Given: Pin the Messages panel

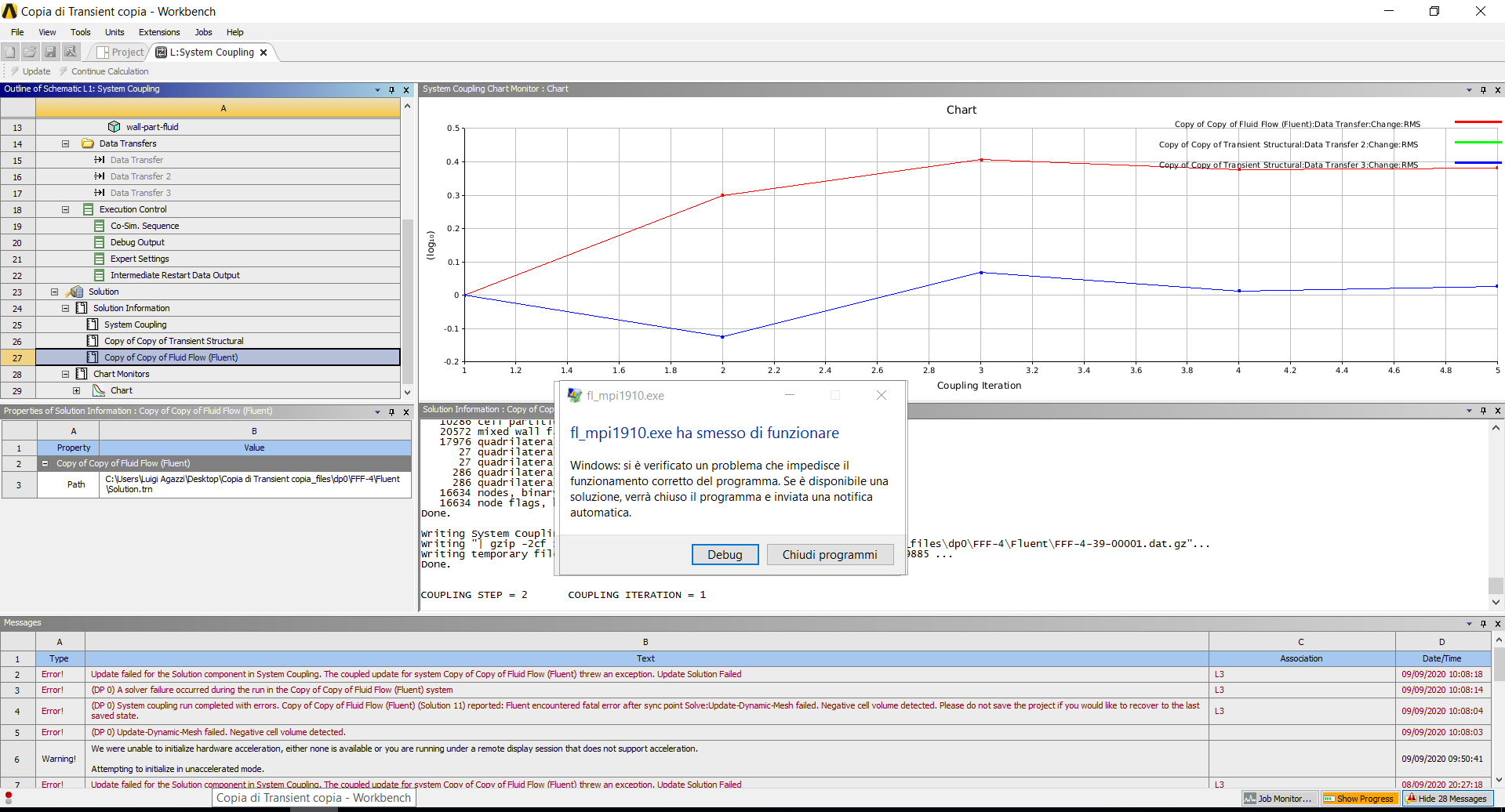Looking at the screenshot, I should (x=1483, y=623).
